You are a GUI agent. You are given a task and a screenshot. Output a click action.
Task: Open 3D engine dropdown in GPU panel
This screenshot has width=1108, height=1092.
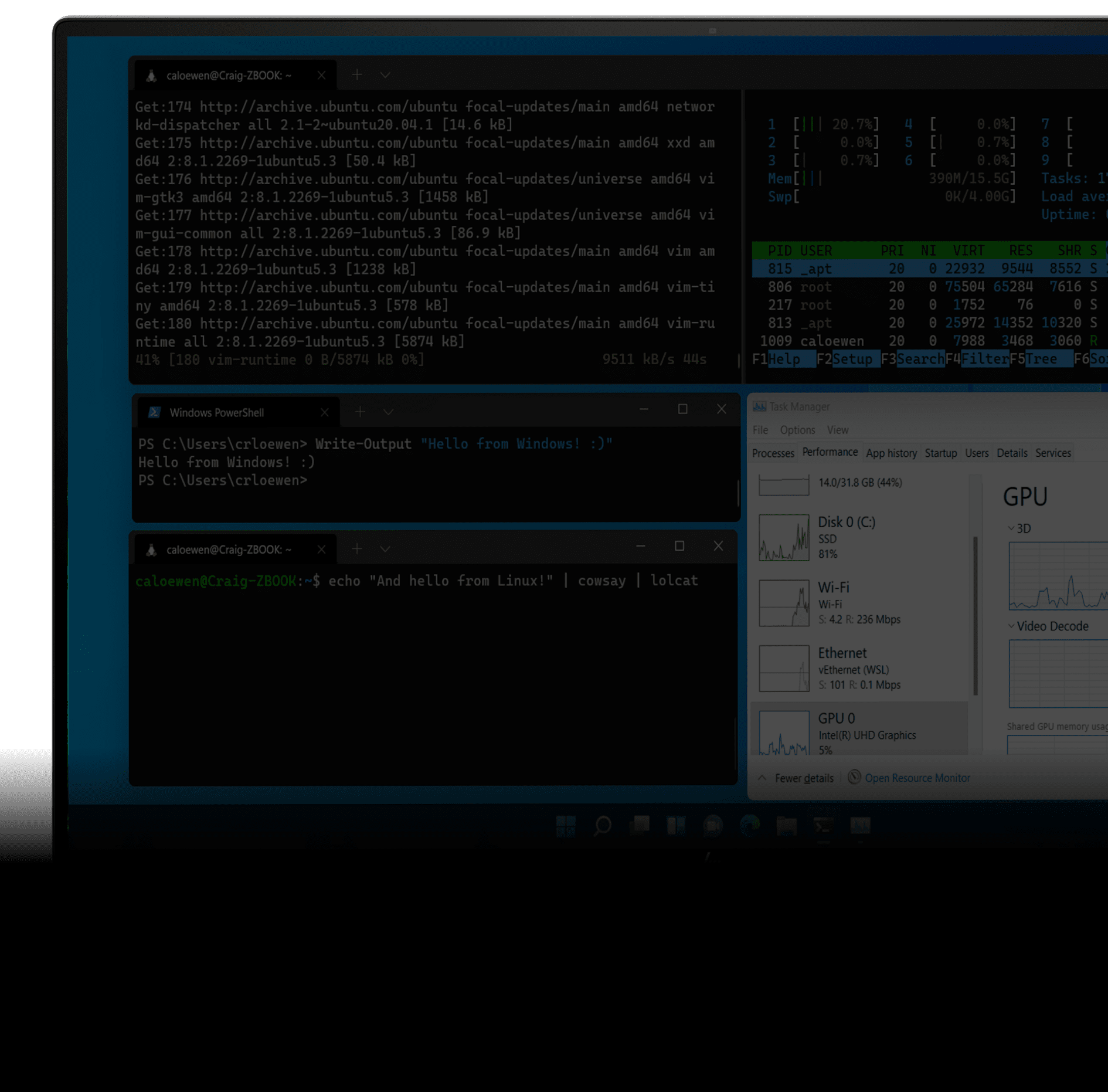(1011, 528)
